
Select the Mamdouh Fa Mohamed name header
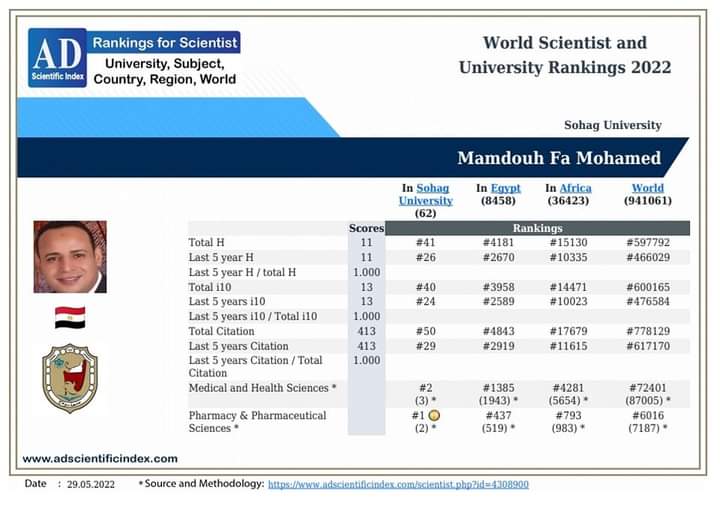tap(558, 158)
